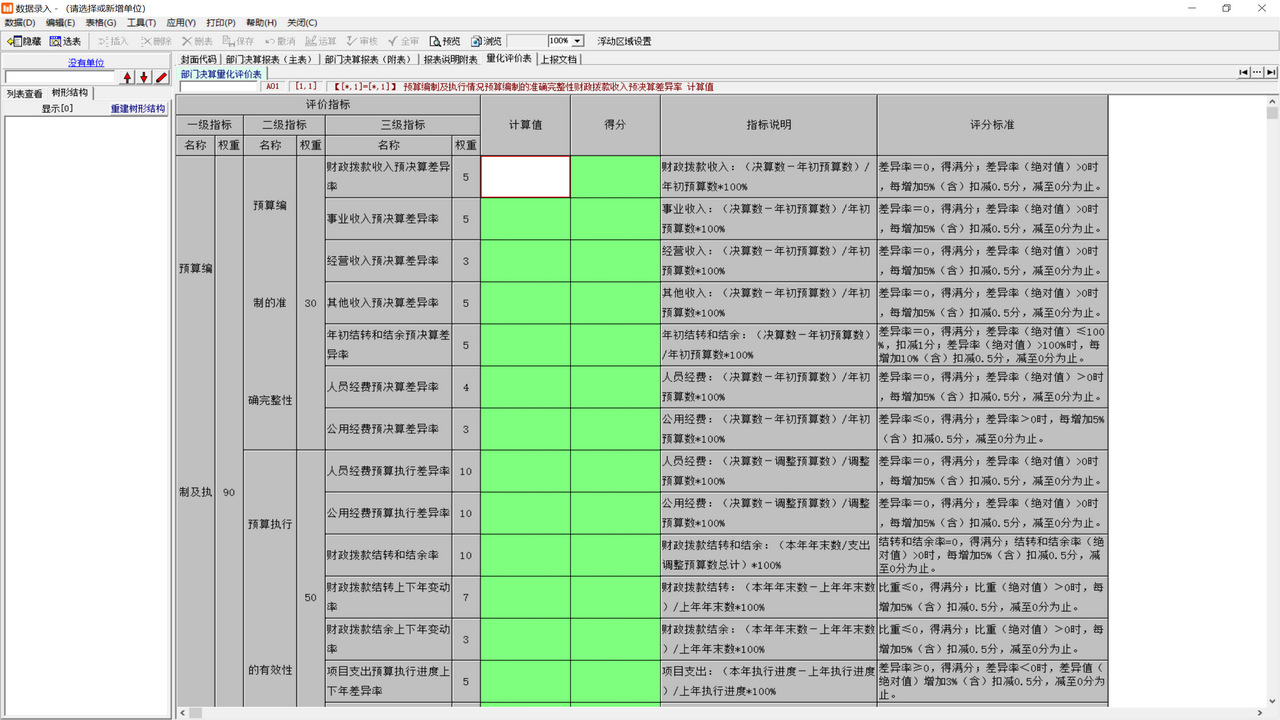Open the 数据(D) menu
The height and width of the screenshot is (720, 1280).
click(20, 22)
